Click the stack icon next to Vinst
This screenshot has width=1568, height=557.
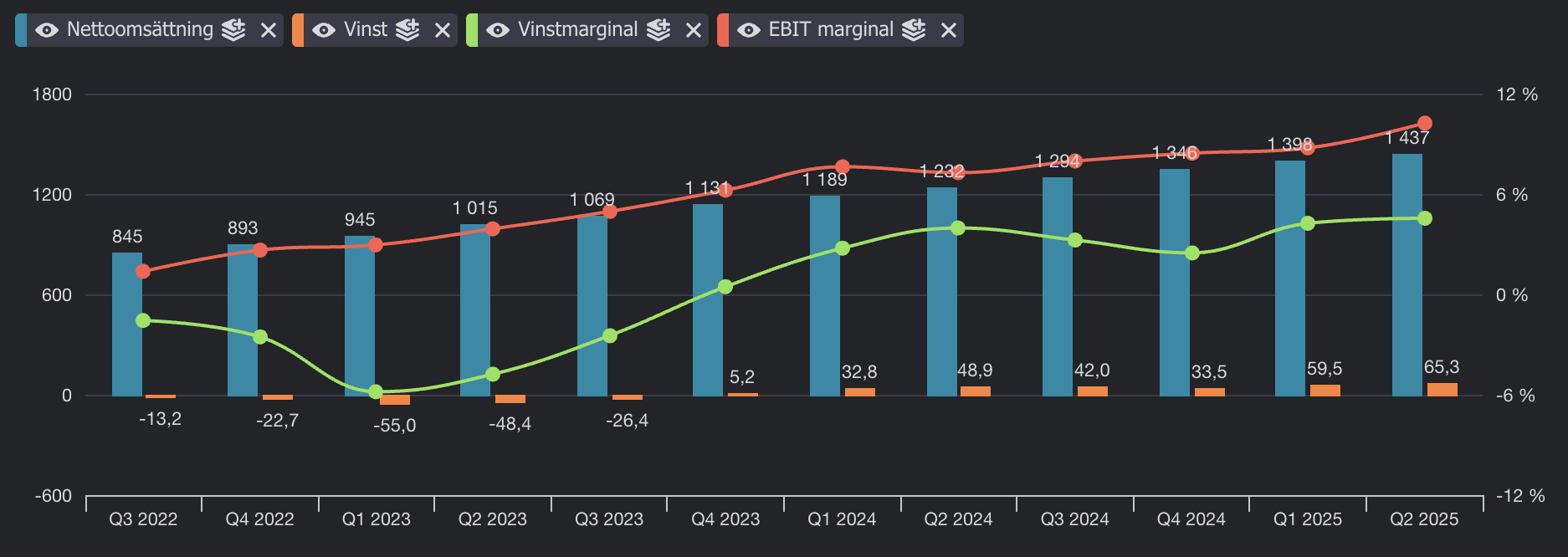(x=407, y=30)
